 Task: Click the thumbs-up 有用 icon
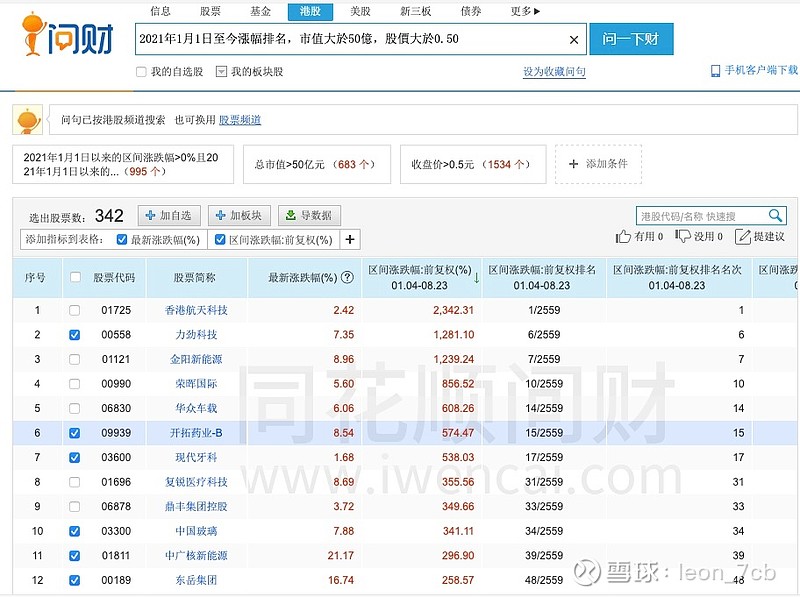[624, 237]
